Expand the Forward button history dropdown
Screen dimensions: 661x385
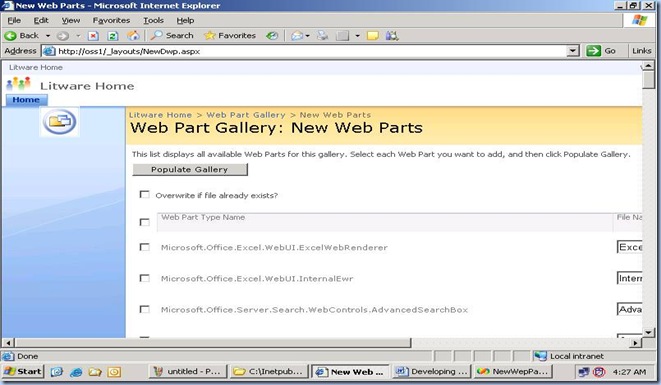[78, 36]
